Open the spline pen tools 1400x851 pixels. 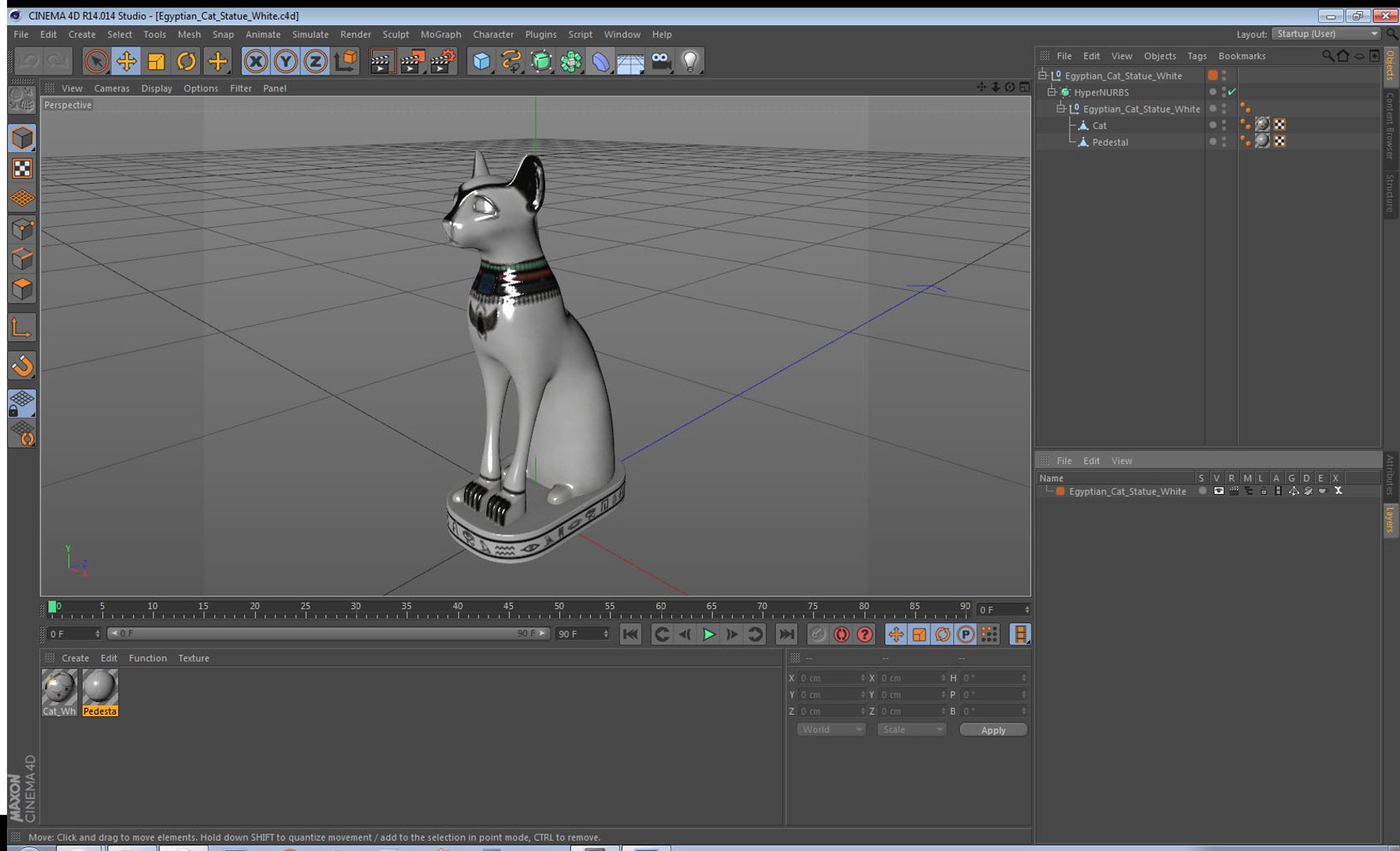click(511, 61)
